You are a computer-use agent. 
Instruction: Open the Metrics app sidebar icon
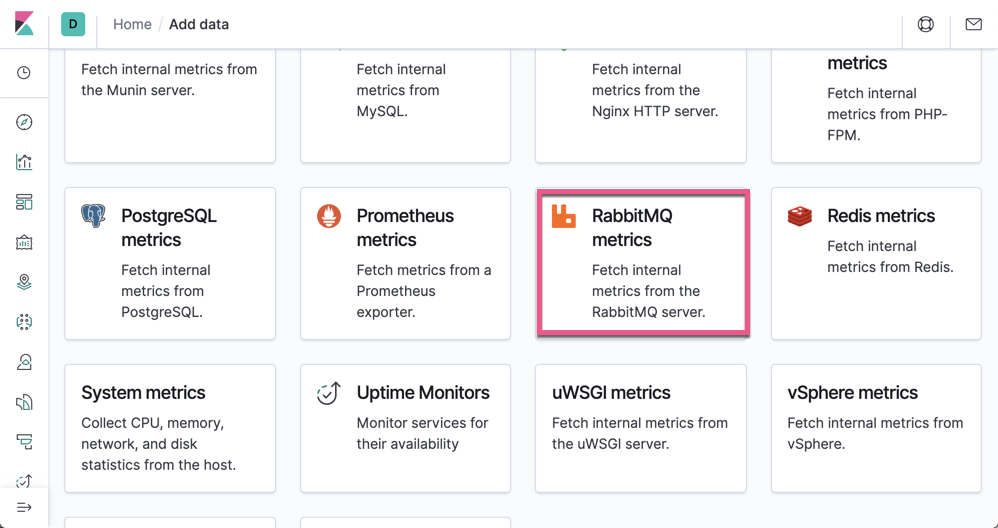(x=24, y=362)
